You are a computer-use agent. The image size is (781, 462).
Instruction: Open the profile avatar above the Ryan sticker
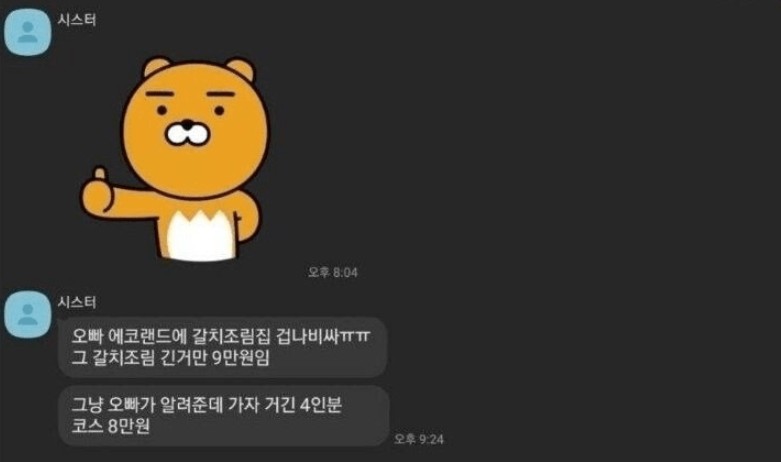28,31
